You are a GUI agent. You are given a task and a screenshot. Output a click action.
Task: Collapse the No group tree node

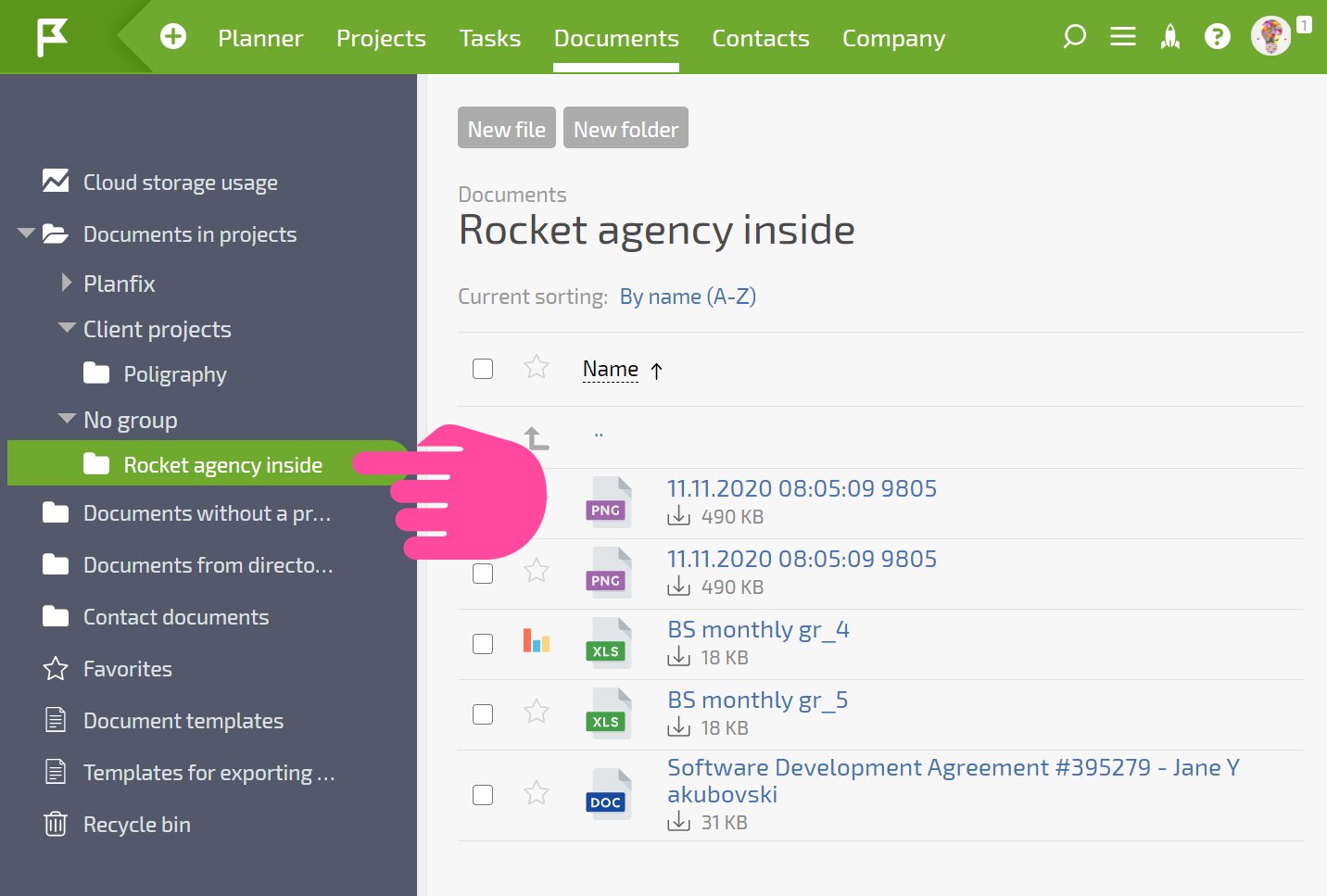[67, 419]
